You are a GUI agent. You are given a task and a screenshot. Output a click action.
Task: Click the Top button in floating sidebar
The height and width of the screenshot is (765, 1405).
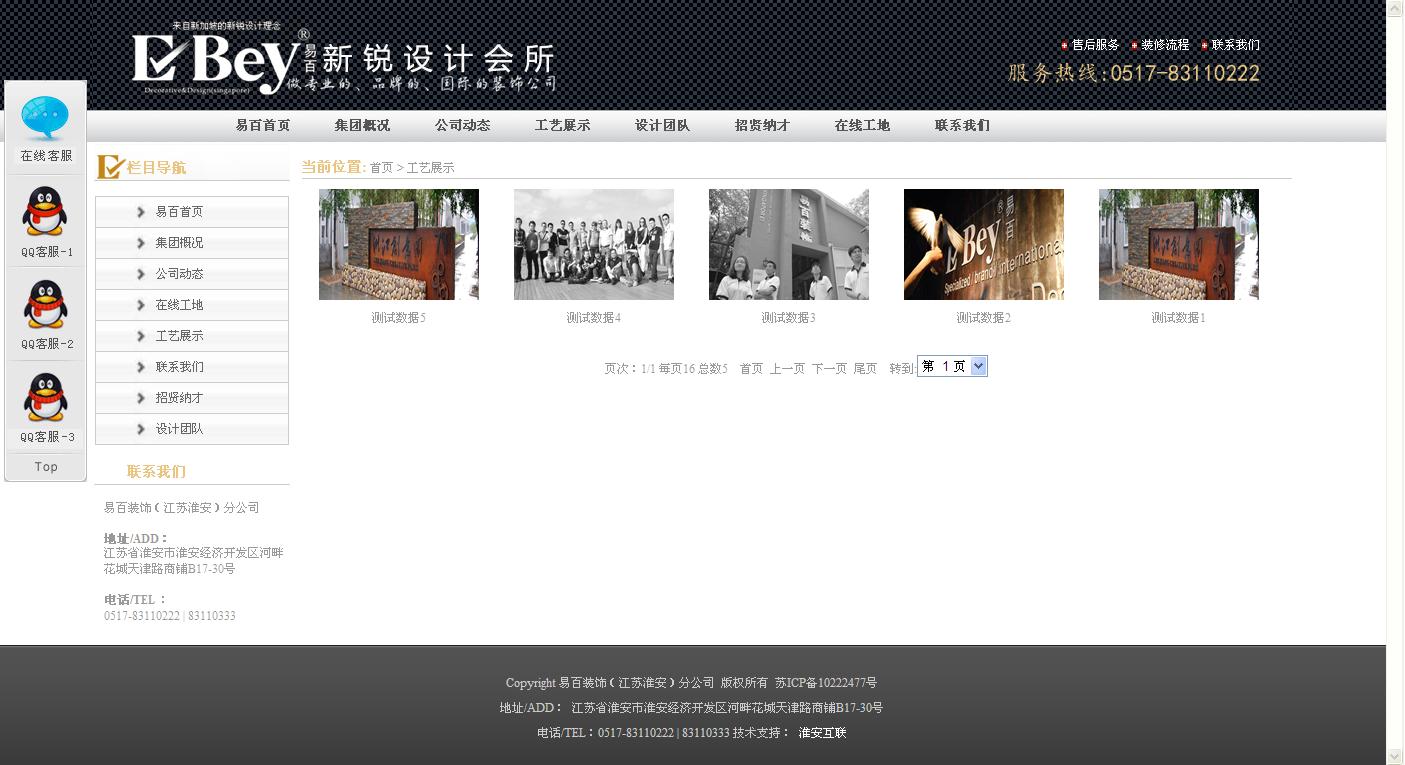(x=46, y=467)
